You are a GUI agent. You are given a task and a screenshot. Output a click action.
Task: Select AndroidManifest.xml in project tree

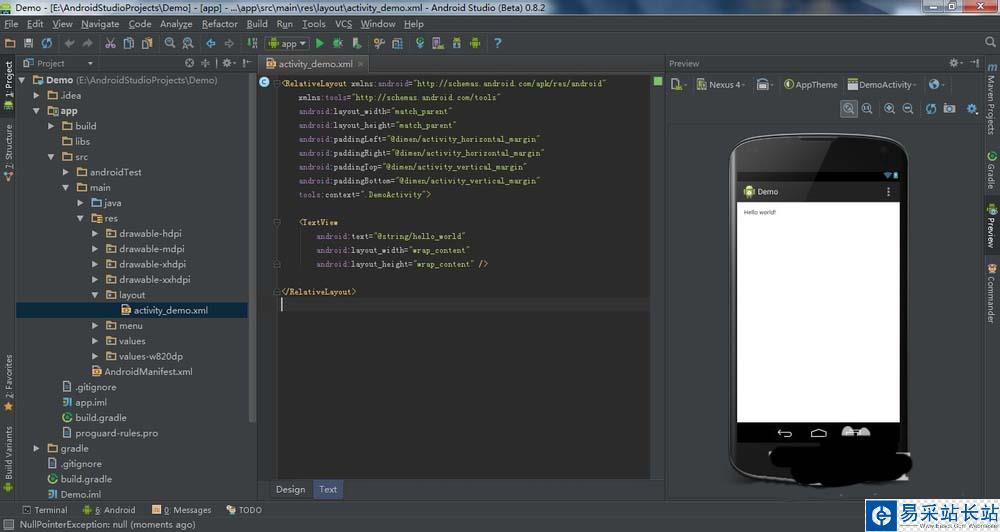[142, 371]
